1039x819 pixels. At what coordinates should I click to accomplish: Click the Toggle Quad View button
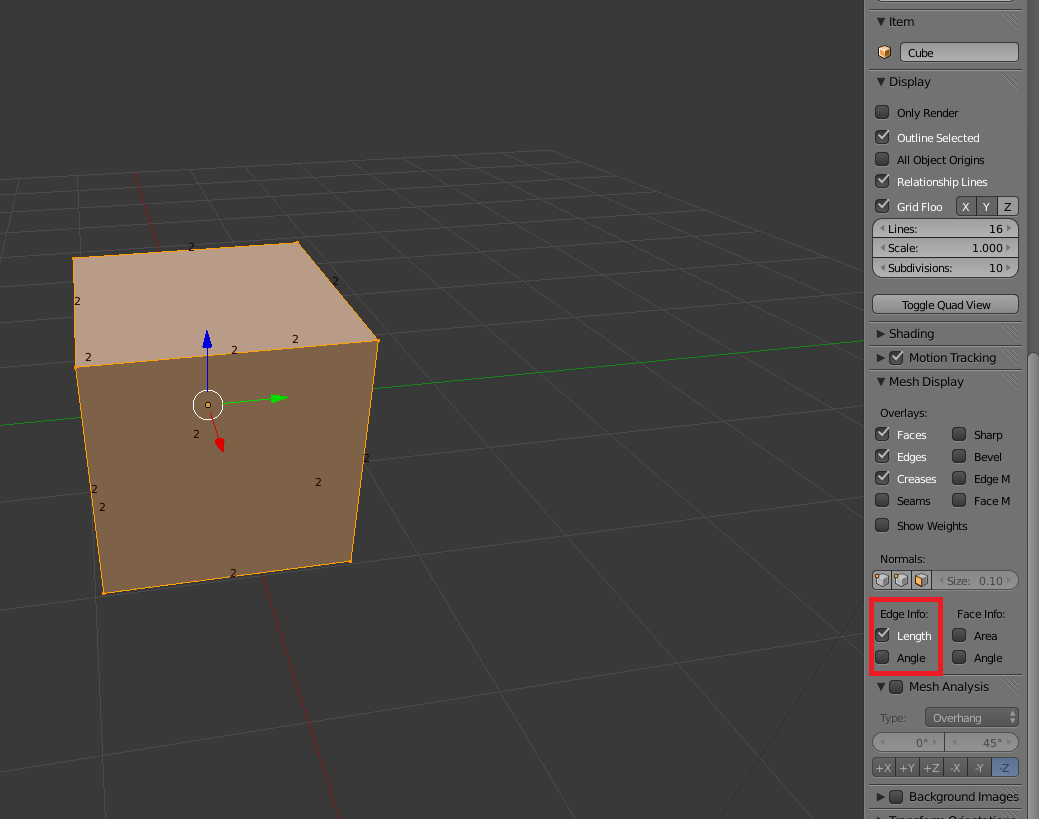pyautogui.click(x=945, y=305)
